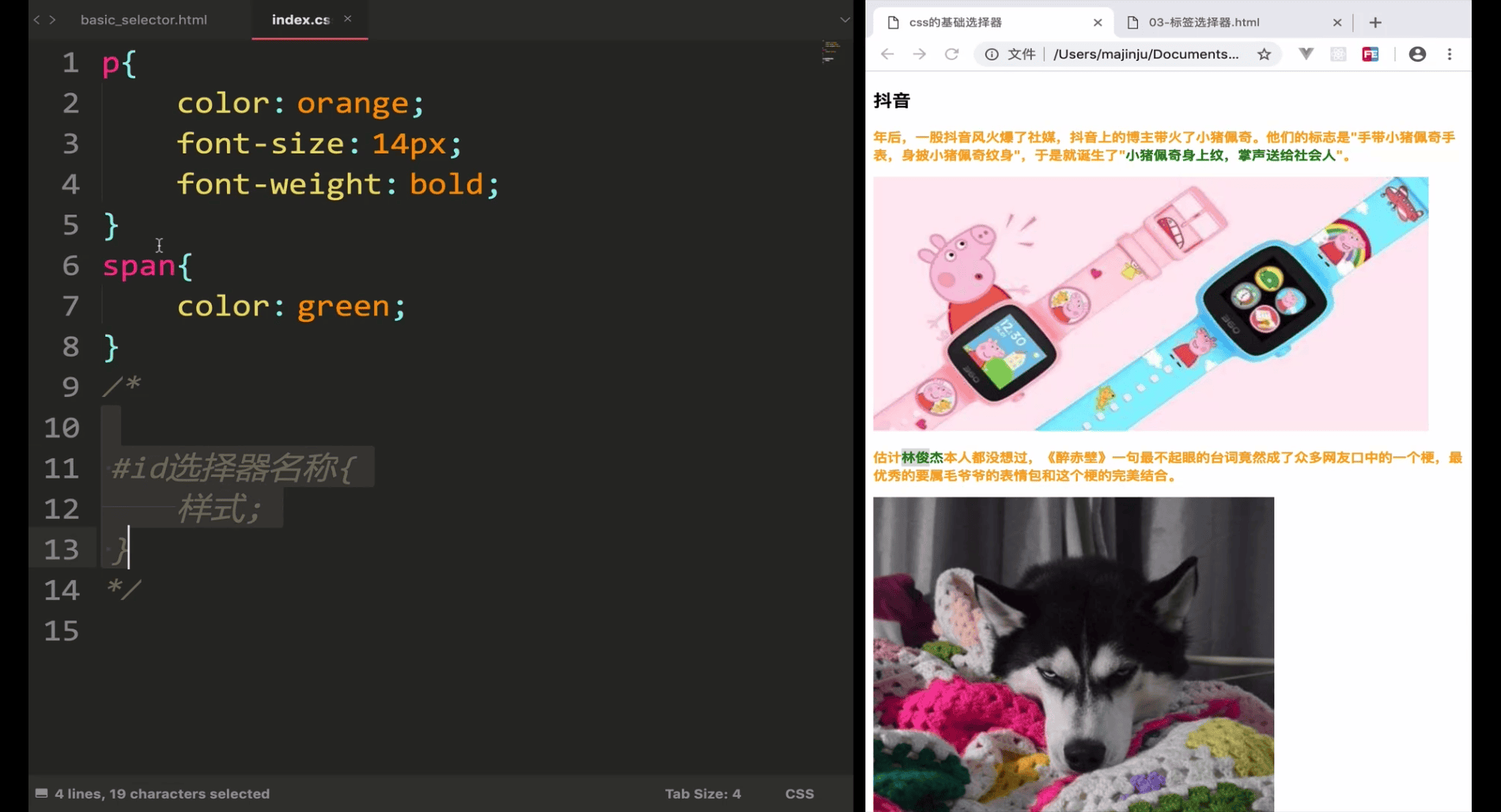Click line number 13 in gutter
The height and width of the screenshot is (812, 1501).
tap(62, 550)
